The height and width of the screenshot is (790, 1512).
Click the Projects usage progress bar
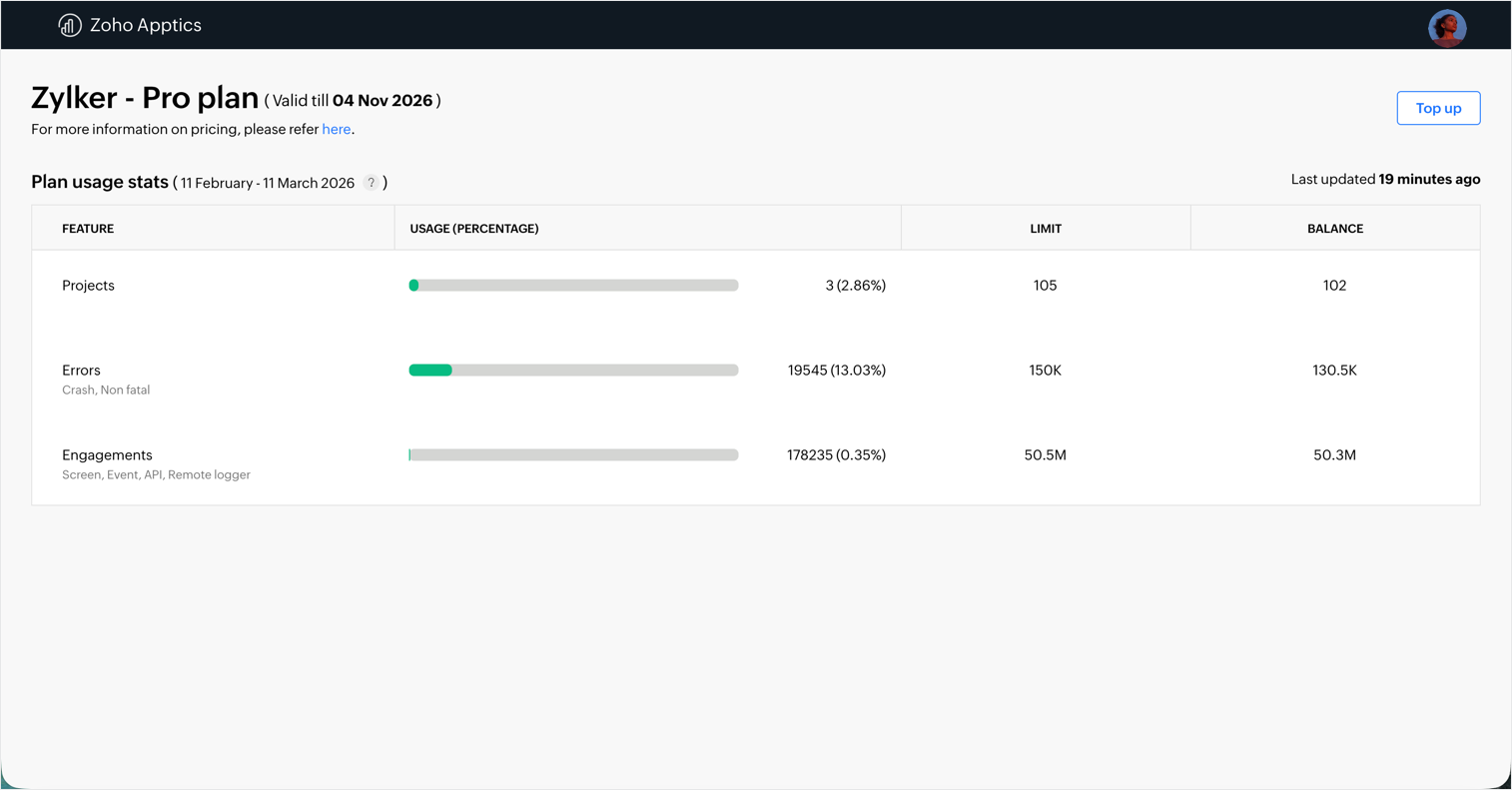point(573,286)
